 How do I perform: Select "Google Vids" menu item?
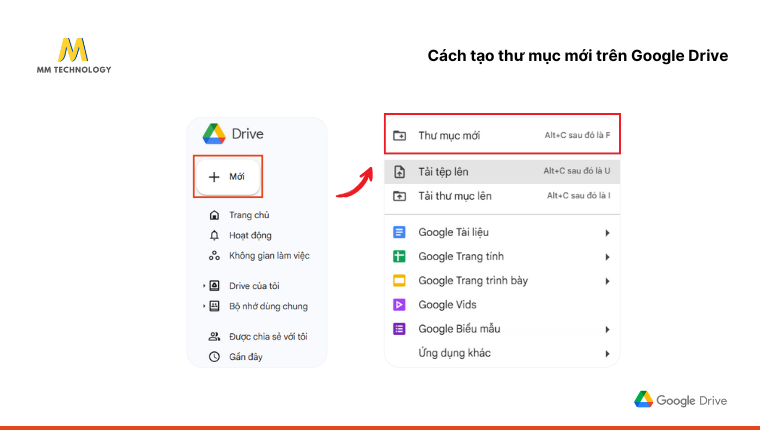point(502,304)
